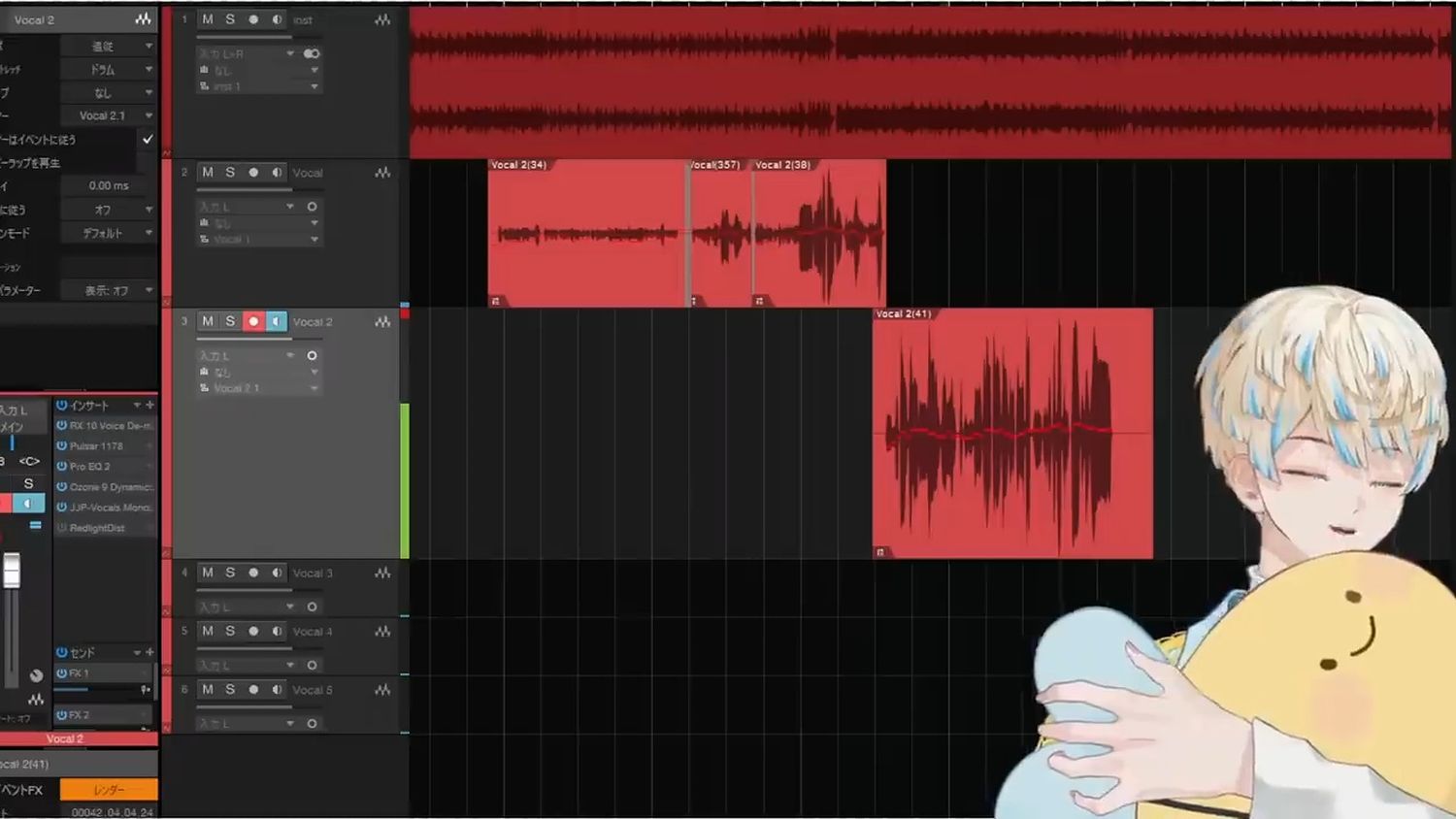Click the orange レンダー render button

tap(109, 790)
